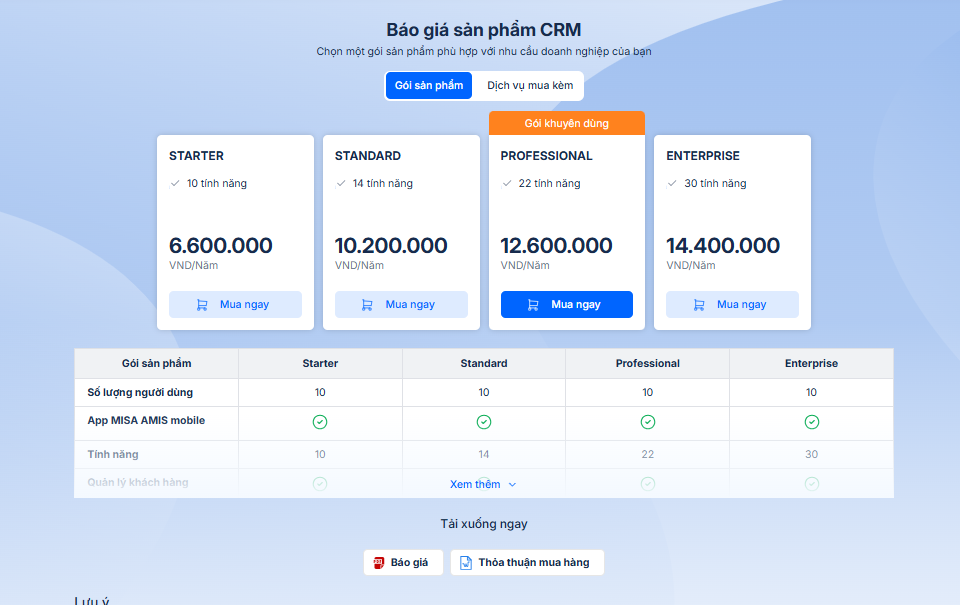
Task: Click App MISA AMIS mobile check under Professional
Action: (648, 422)
